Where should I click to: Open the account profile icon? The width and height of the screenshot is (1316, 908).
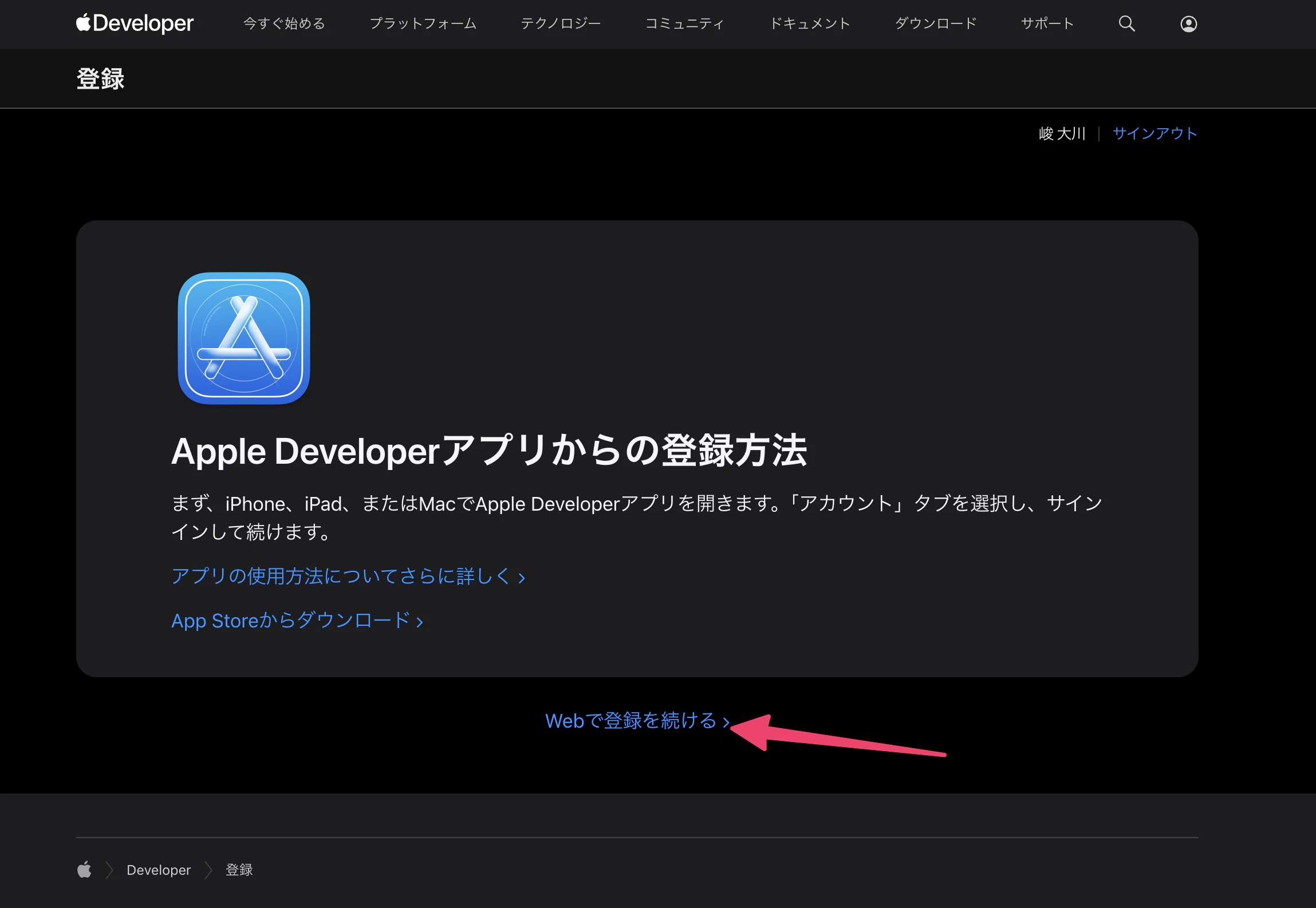point(1188,24)
